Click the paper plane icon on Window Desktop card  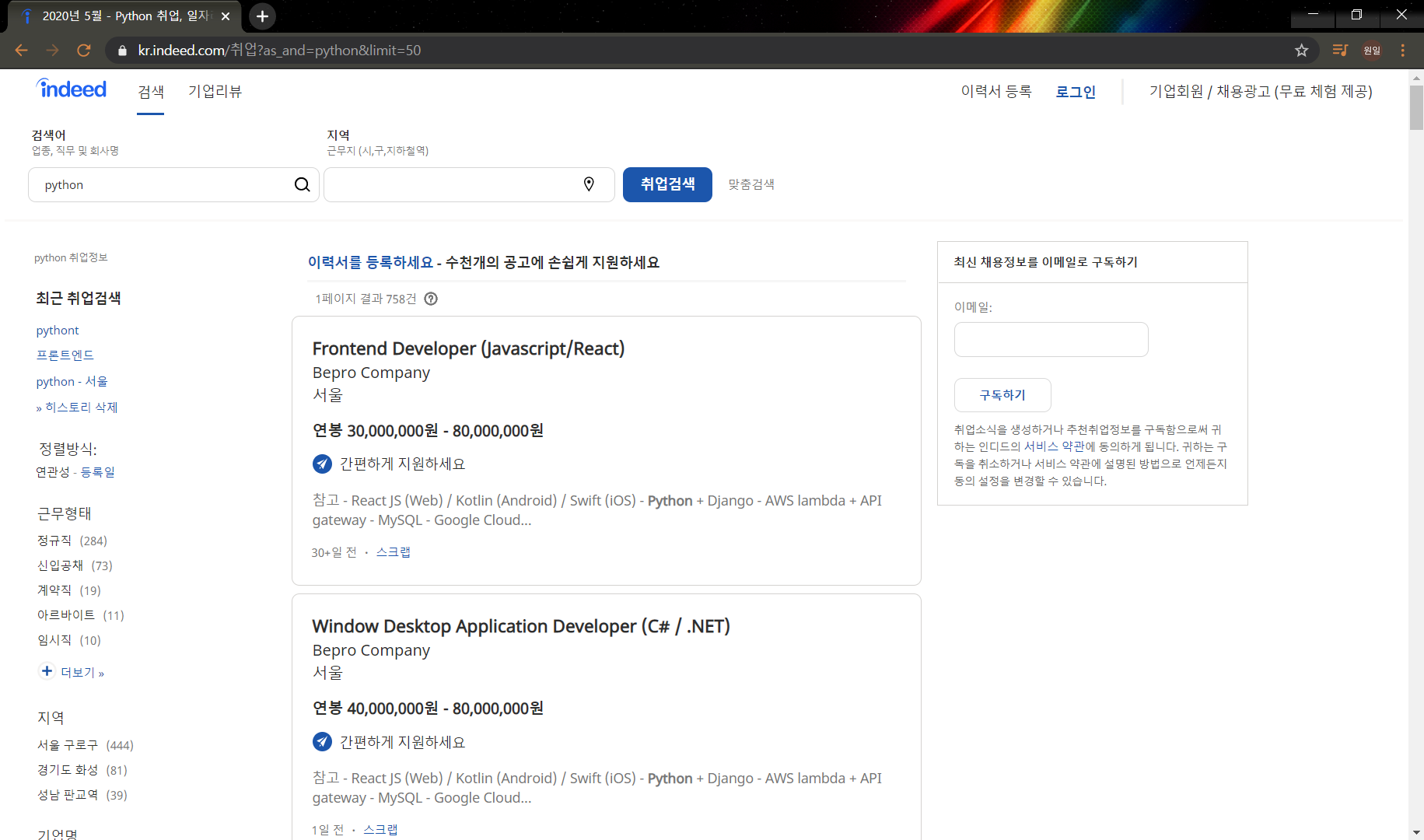[322, 742]
